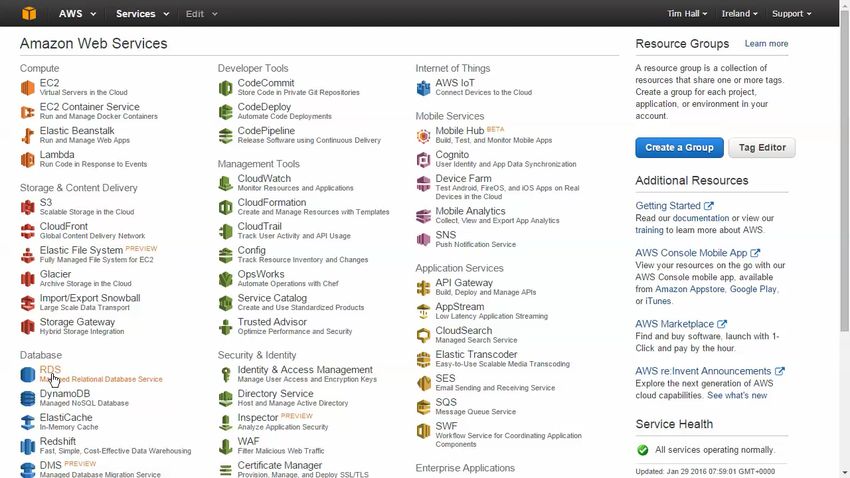Open the EC2 service icon
The image size is (850, 478).
coord(28,87)
